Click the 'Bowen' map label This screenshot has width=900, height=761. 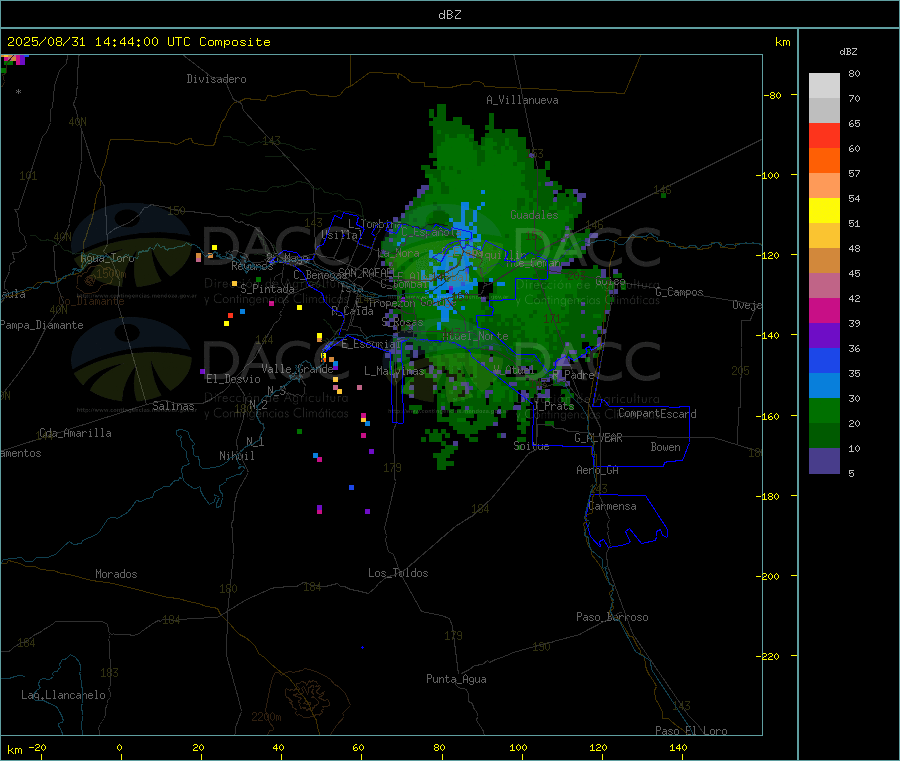pos(665,447)
